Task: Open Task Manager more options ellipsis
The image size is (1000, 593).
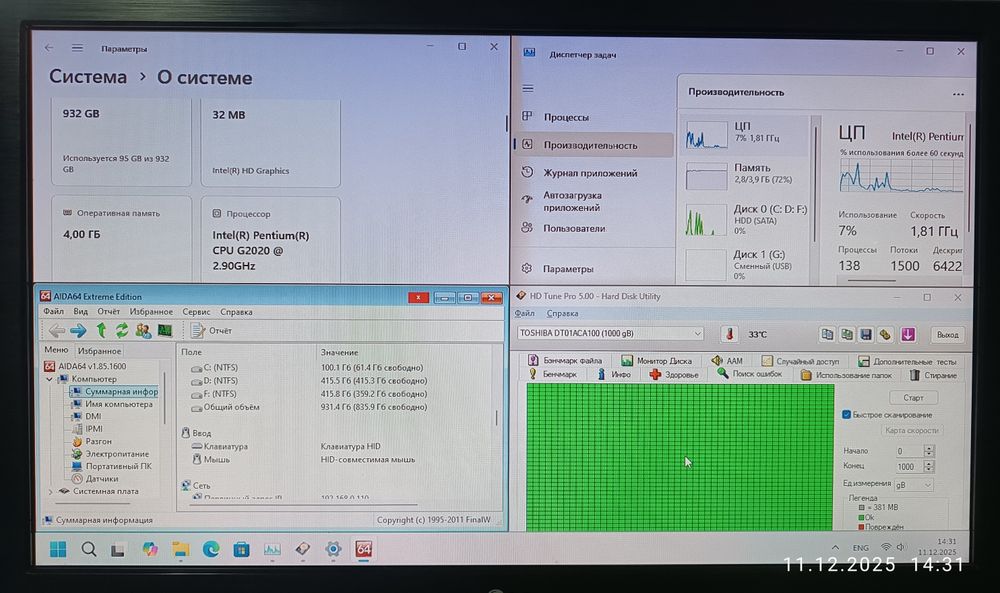Action: [x=958, y=94]
